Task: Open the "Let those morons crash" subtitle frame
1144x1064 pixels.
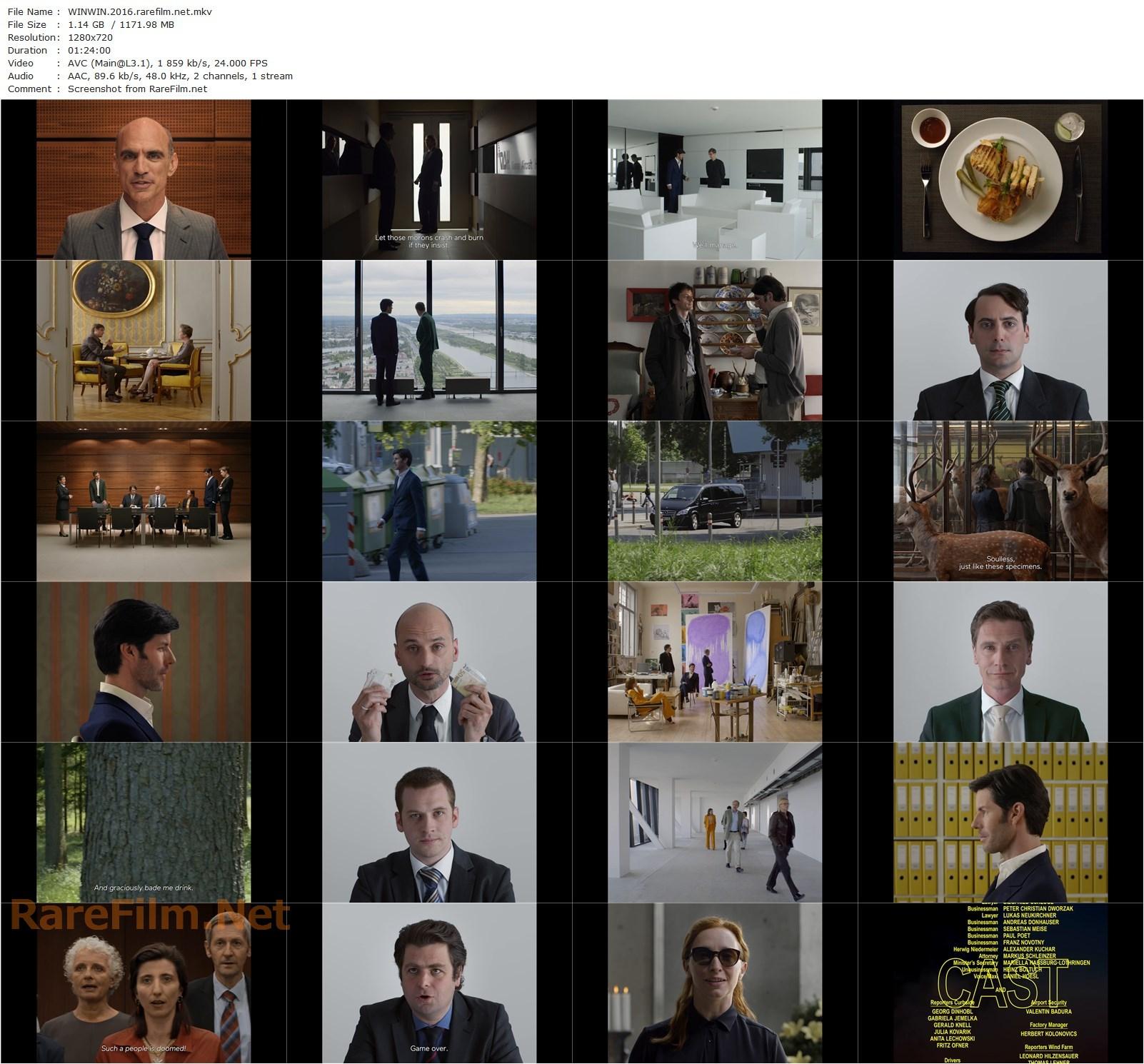Action: point(429,179)
